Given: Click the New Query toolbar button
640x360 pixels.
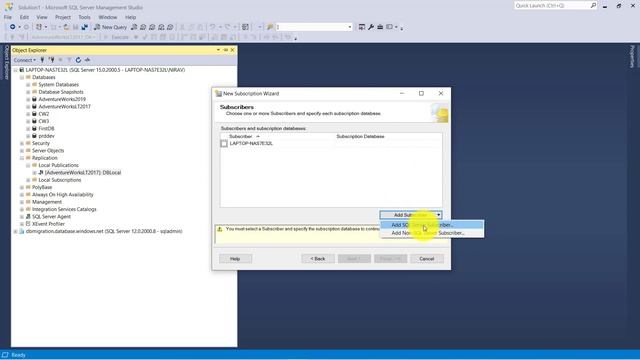Looking at the screenshot, I should point(111,27).
